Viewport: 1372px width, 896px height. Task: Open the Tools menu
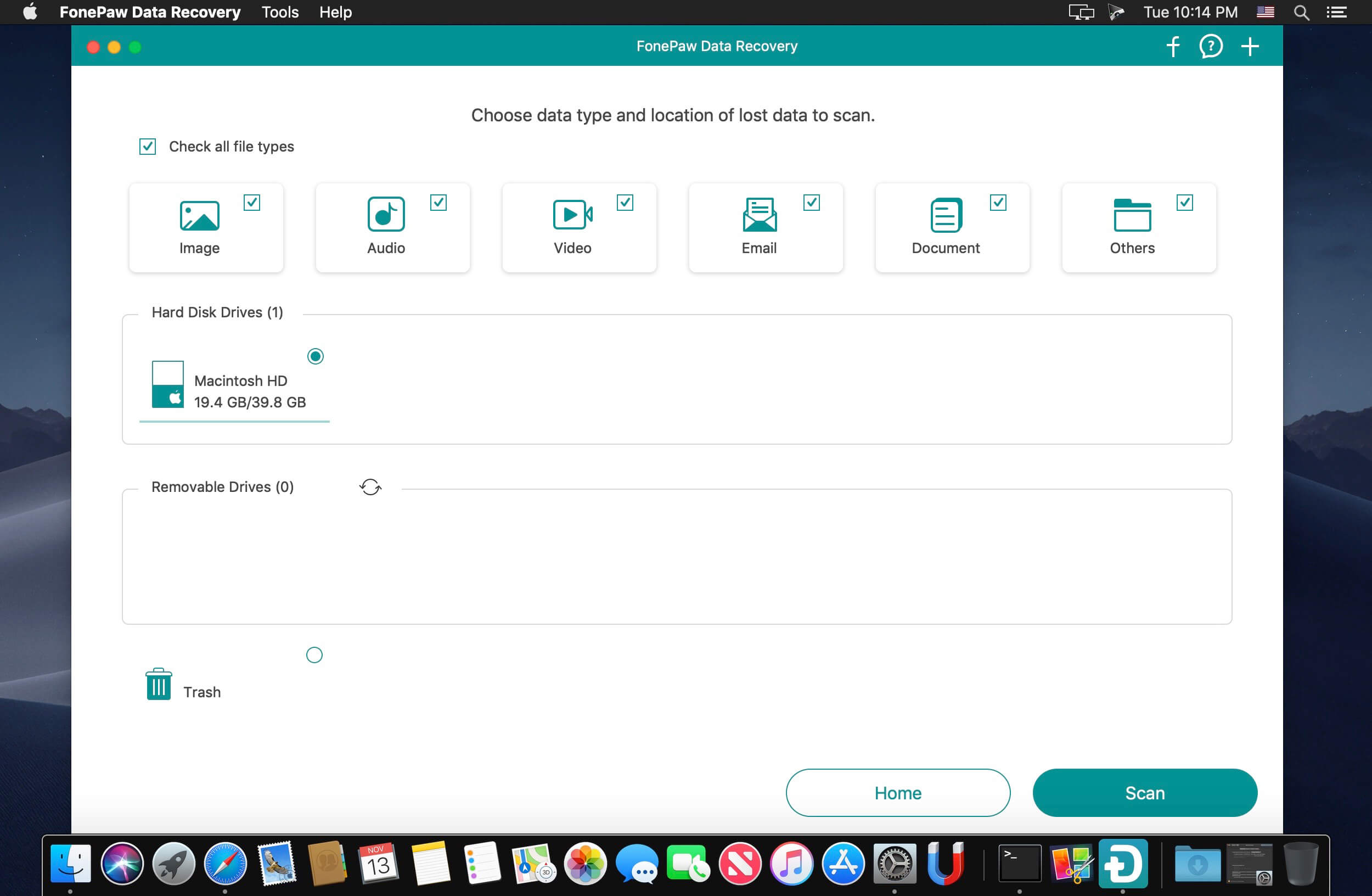tap(280, 12)
